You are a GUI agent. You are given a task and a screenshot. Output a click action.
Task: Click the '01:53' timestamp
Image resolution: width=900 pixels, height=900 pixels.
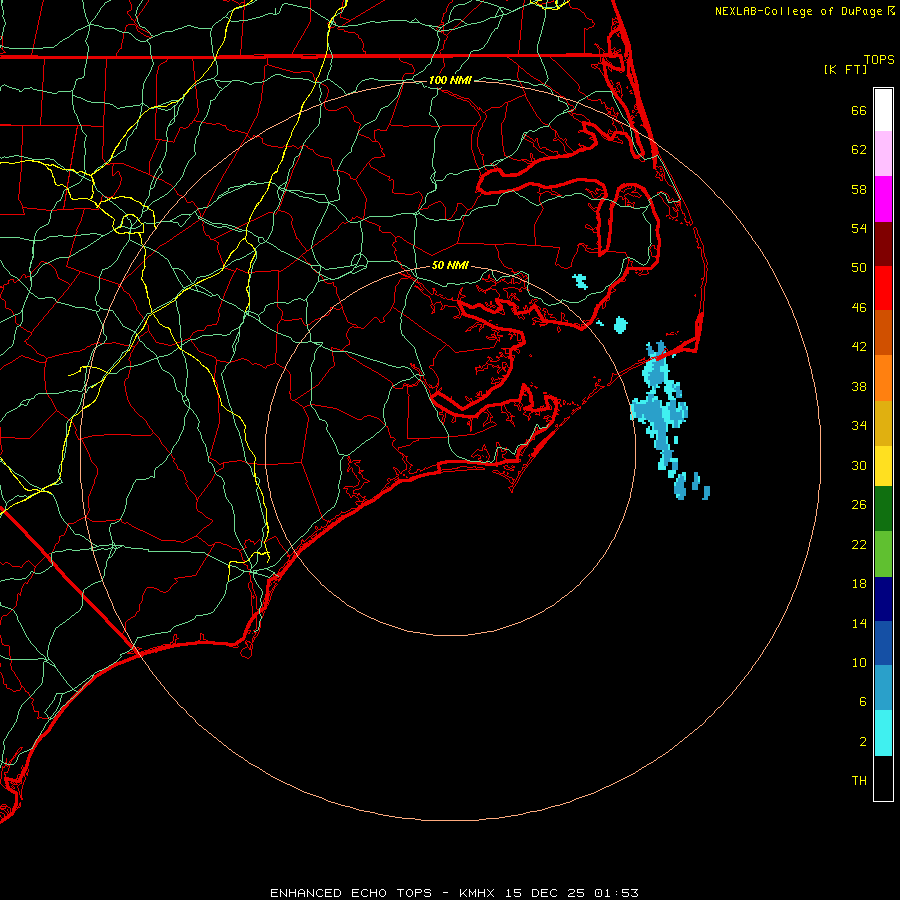point(616,893)
